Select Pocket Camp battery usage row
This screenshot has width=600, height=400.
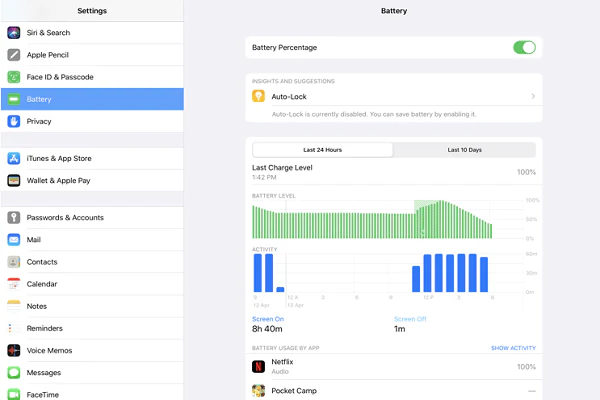[x=394, y=390]
